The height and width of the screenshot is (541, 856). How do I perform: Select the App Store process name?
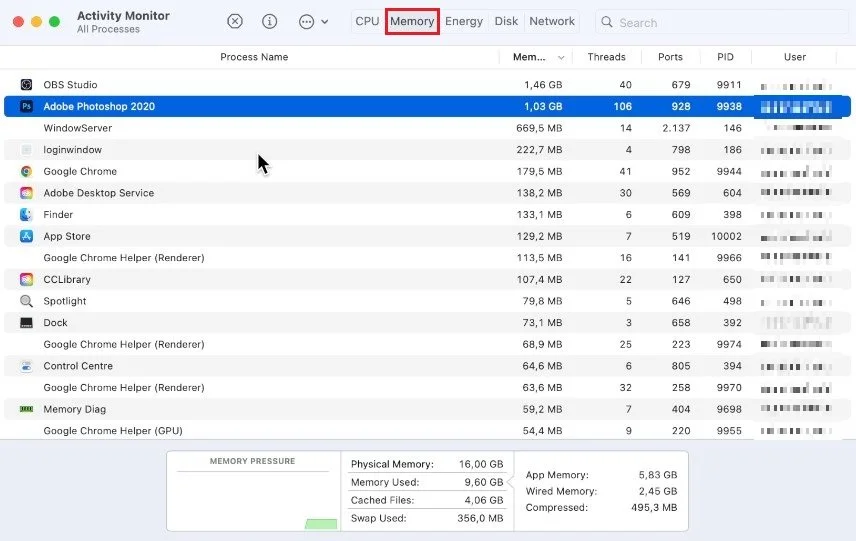point(67,236)
